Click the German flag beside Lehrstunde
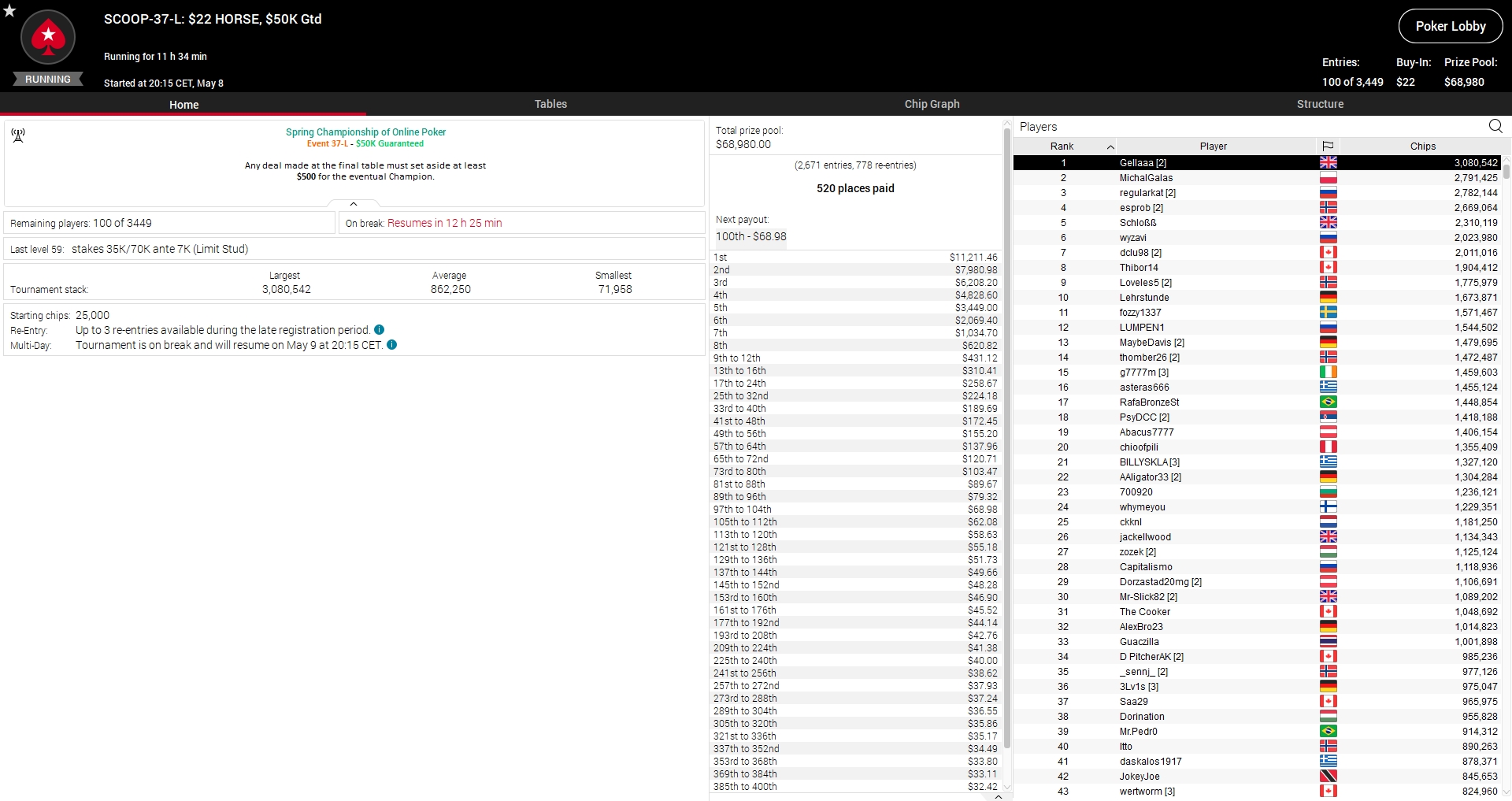Viewport: 1512px width, 801px height. pos(1328,298)
